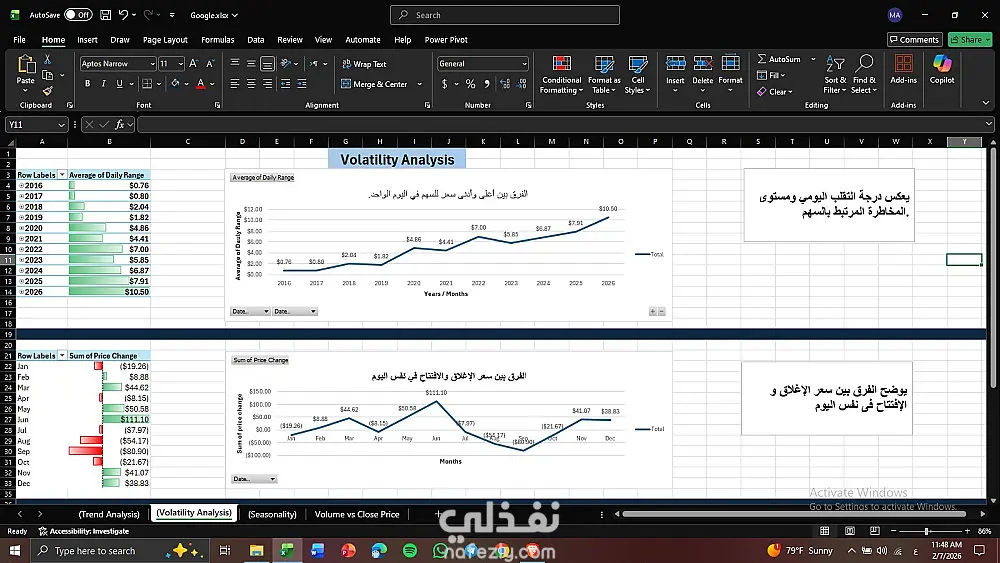Open the font size dropdown
Viewport: 1000px width, 563px height.
coord(181,64)
